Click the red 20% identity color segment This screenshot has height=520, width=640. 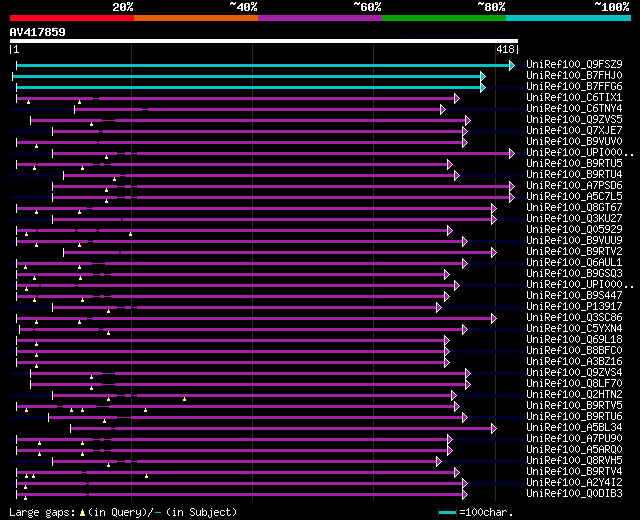tap(72, 18)
